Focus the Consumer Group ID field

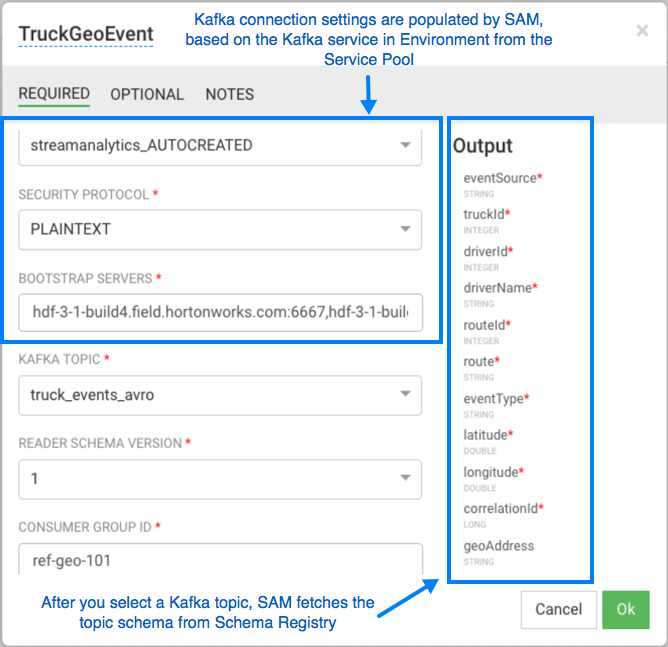[220, 559]
